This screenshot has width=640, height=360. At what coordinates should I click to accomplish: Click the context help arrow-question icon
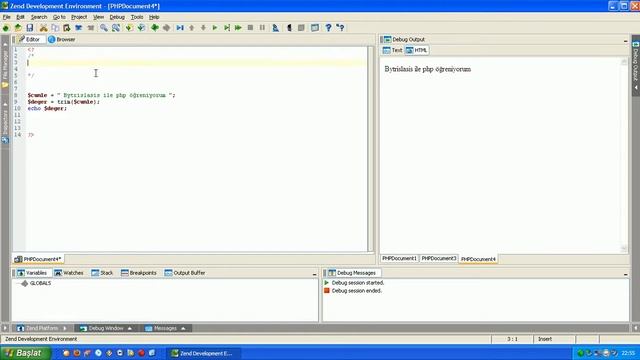340,28
